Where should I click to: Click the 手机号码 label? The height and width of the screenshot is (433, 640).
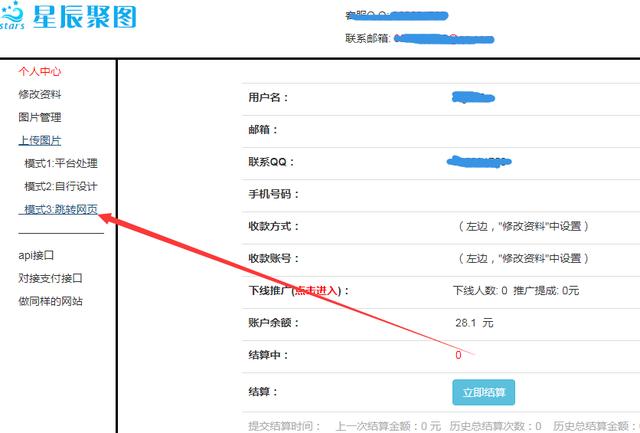click(x=273, y=194)
